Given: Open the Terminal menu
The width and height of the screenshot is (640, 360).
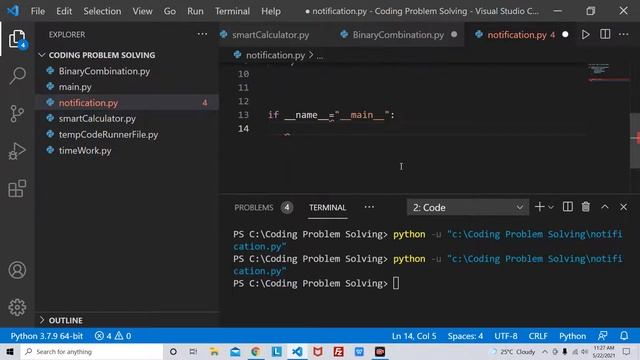Looking at the screenshot, I should pyautogui.click(x=232, y=11).
